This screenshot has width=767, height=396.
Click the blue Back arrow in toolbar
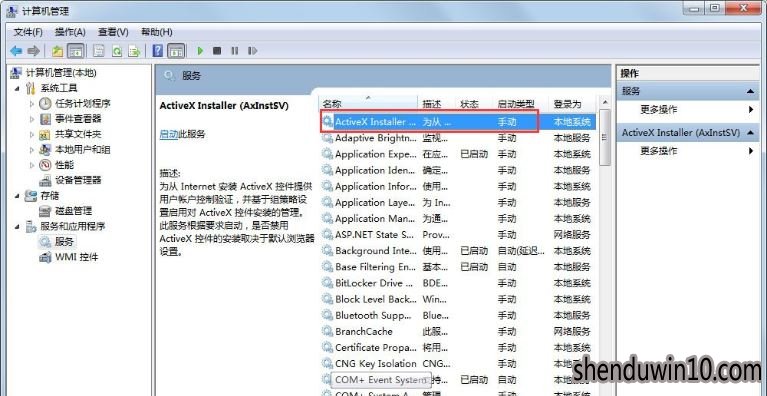[x=16, y=51]
